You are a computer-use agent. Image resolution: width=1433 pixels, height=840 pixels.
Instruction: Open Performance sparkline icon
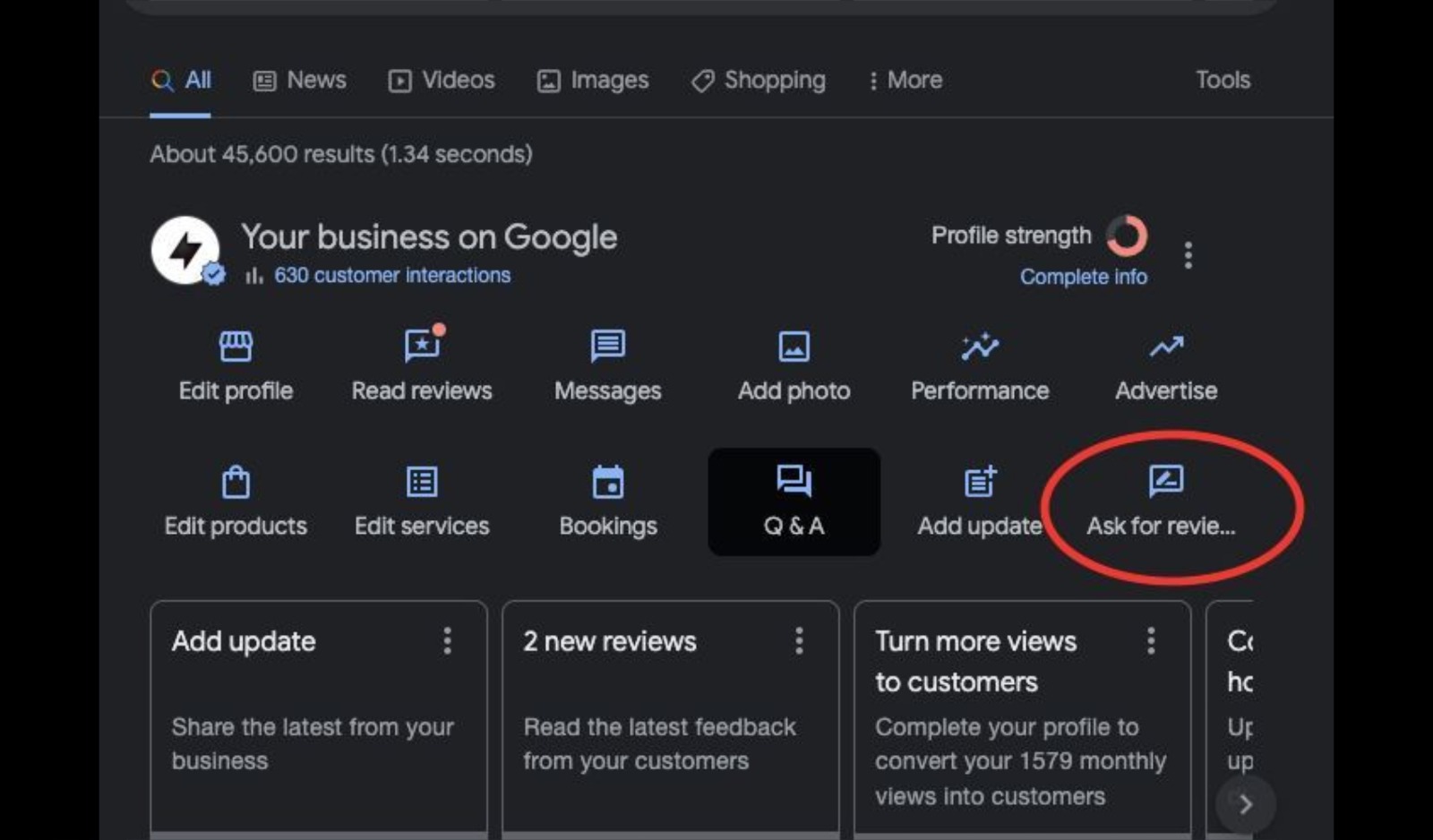pos(980,346)
